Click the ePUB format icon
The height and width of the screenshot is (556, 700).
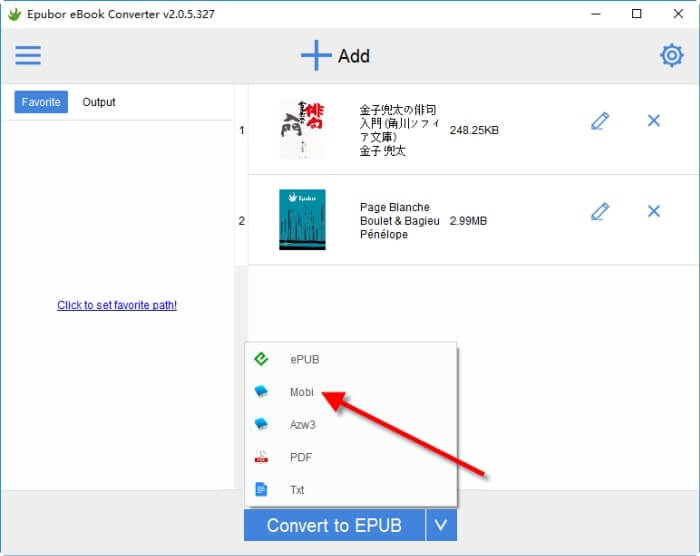pyautogui.click(x=261, y=359)
